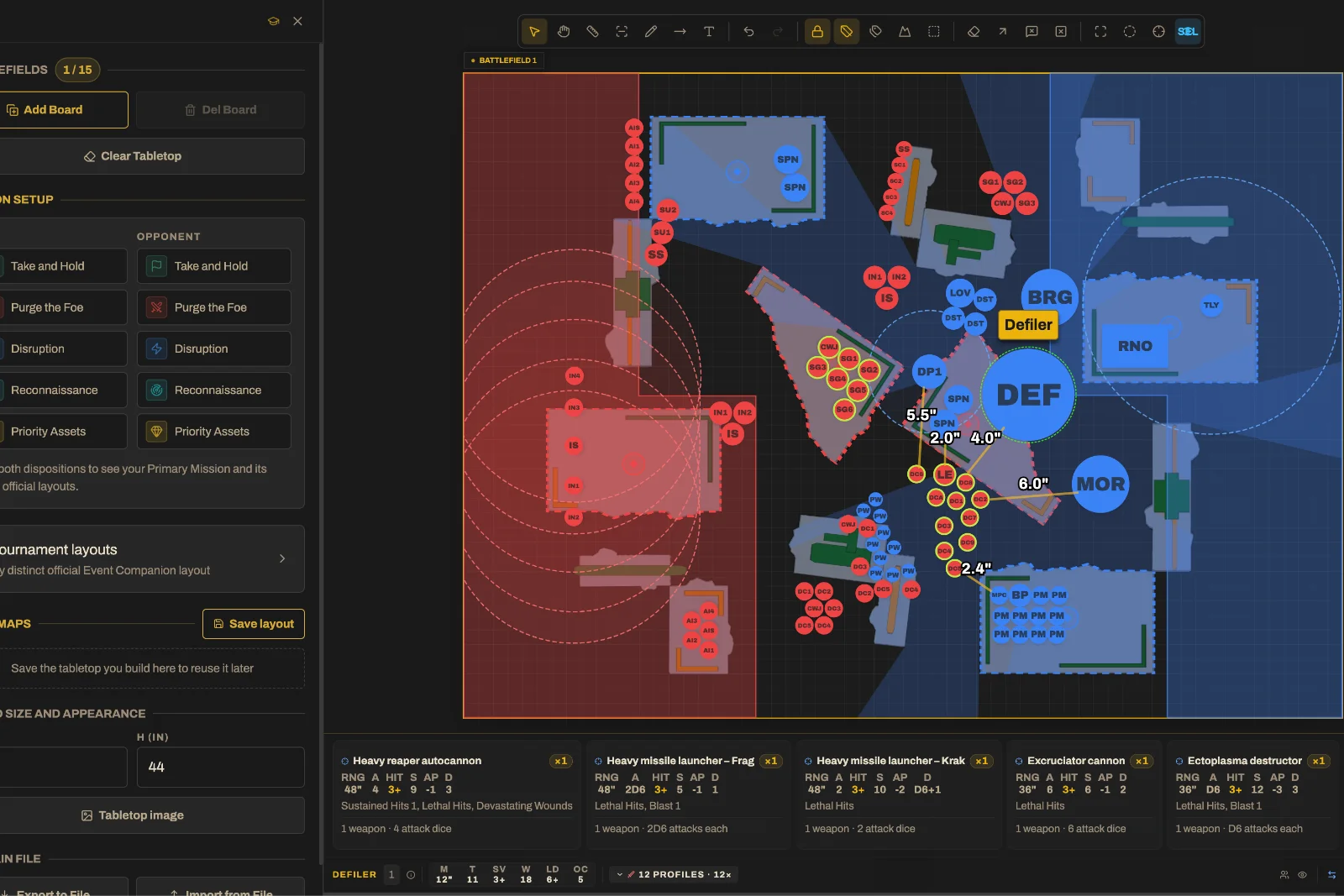Toggle the padlock lock button
The image size is (1344, 896).
[x=816, y=32]
